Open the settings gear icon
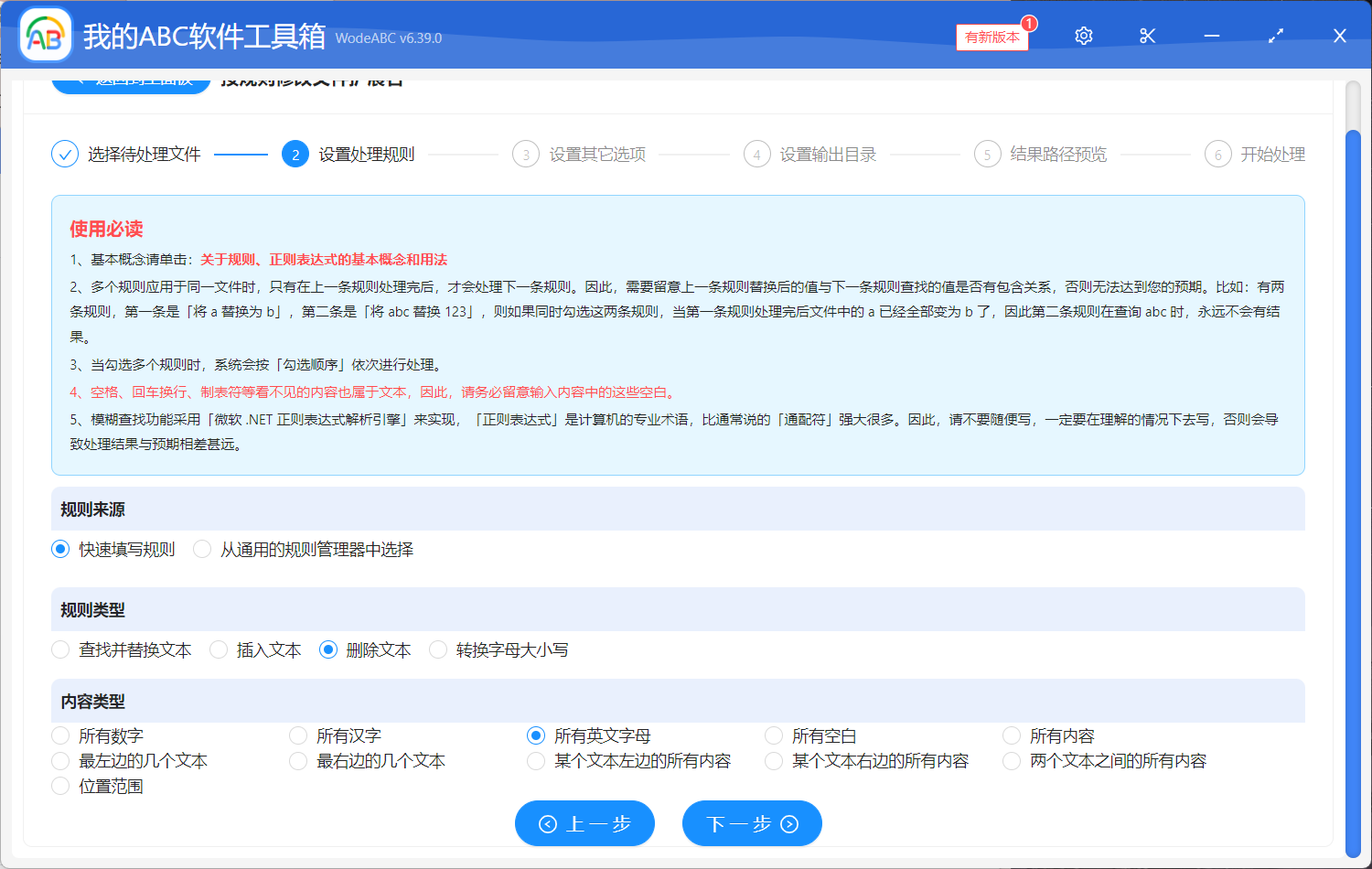The image size is (1372, 869). tap(1083, 35)
